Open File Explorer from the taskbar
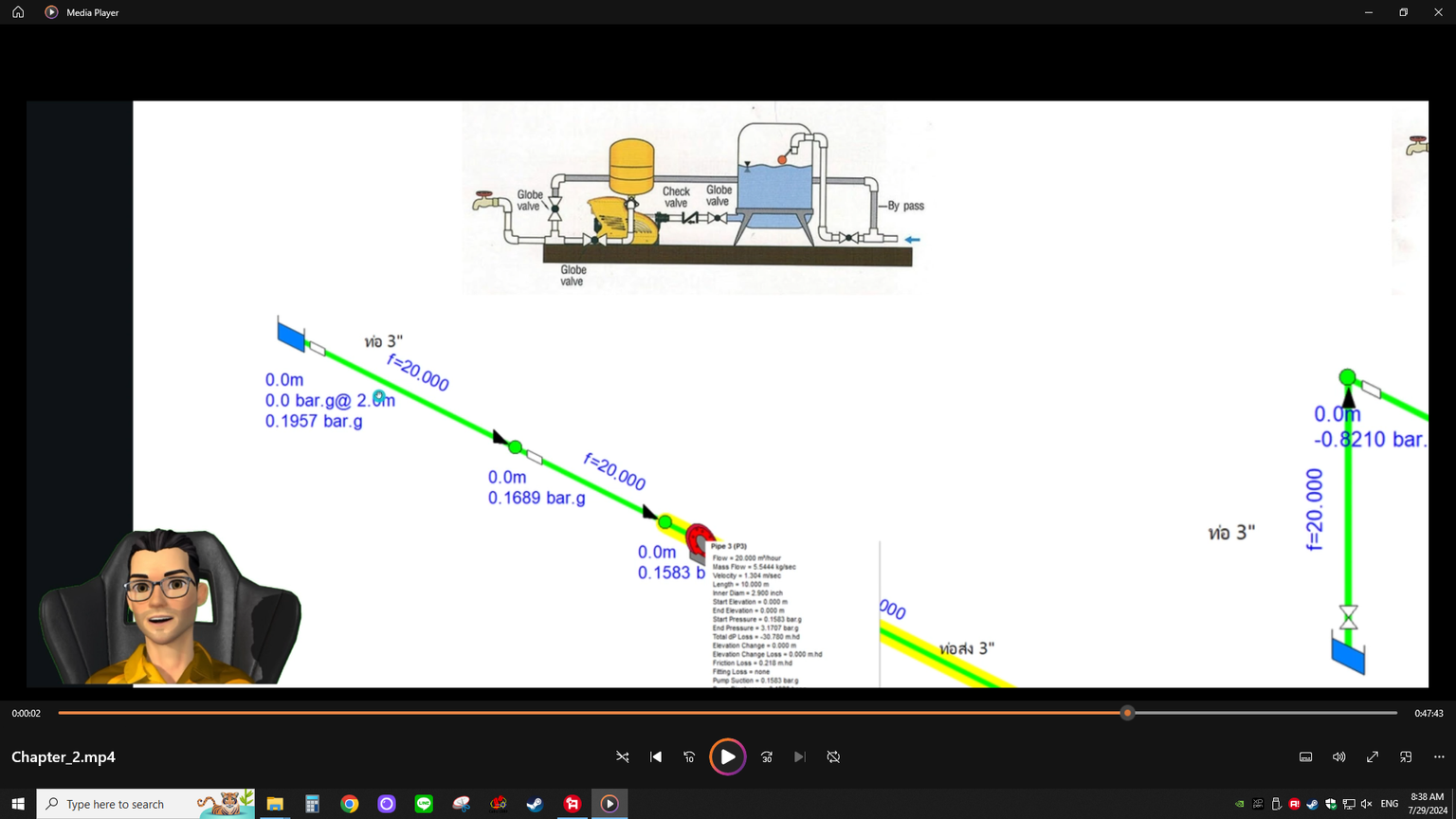The image size is (1456, 819). [275, 804]
